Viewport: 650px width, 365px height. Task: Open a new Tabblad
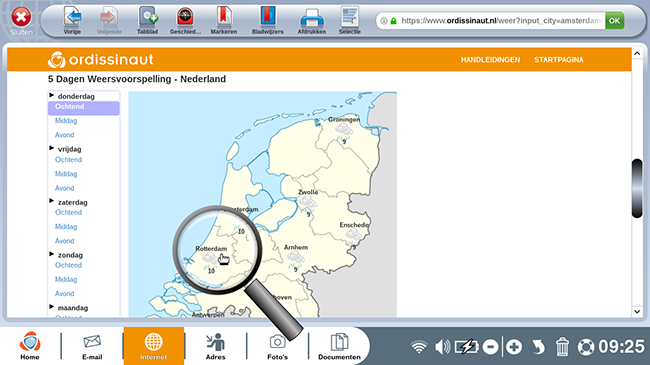tap(148, 20)
